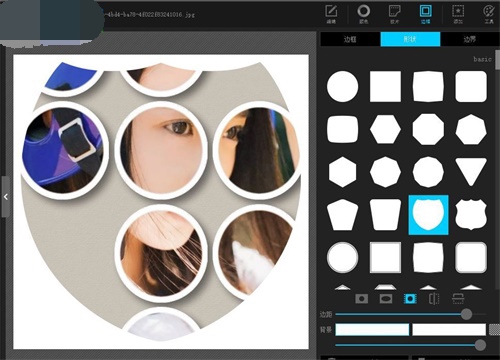The width and height of the screenshot is (500, 360).
Task: Choose the trapezoid shape narrower at bottom
Action: (385, 215)
